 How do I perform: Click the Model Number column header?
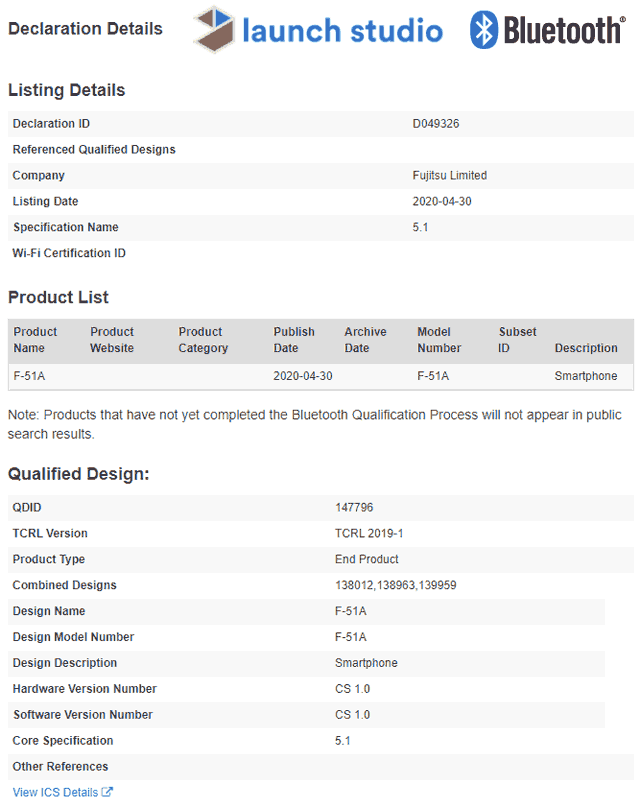coord(439,340)
